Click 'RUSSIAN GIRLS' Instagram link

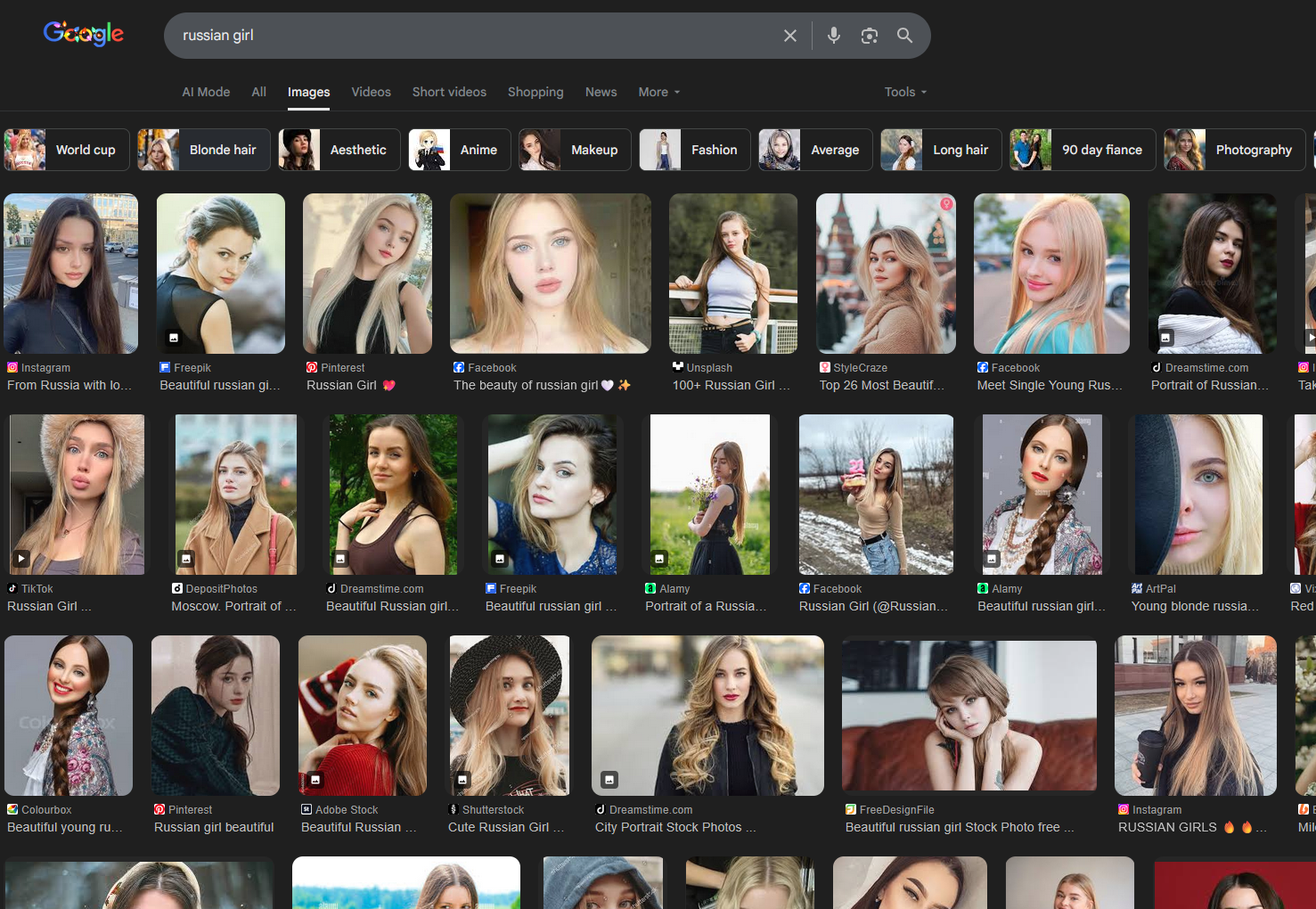(x=1192, y=827)
